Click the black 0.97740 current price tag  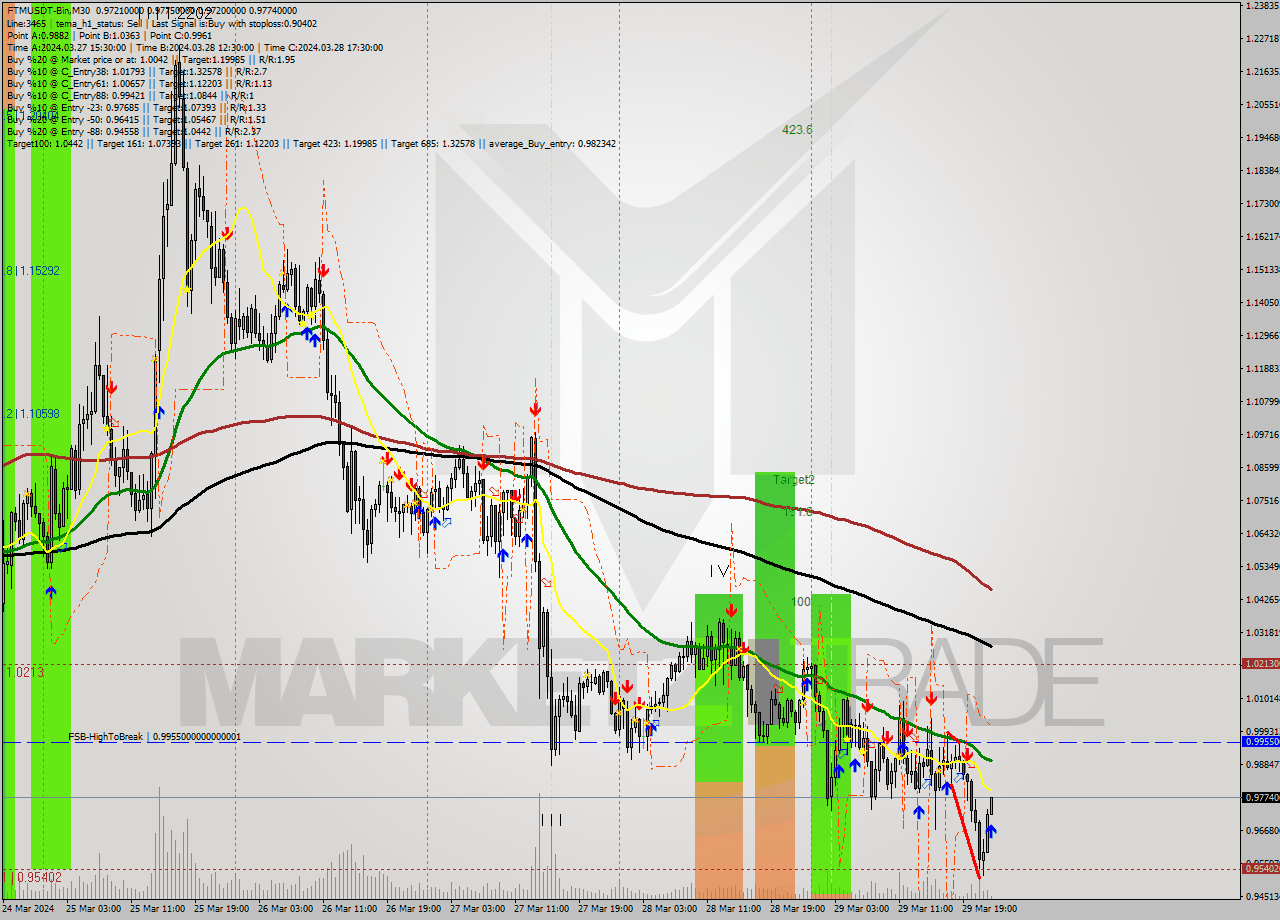1260,797
